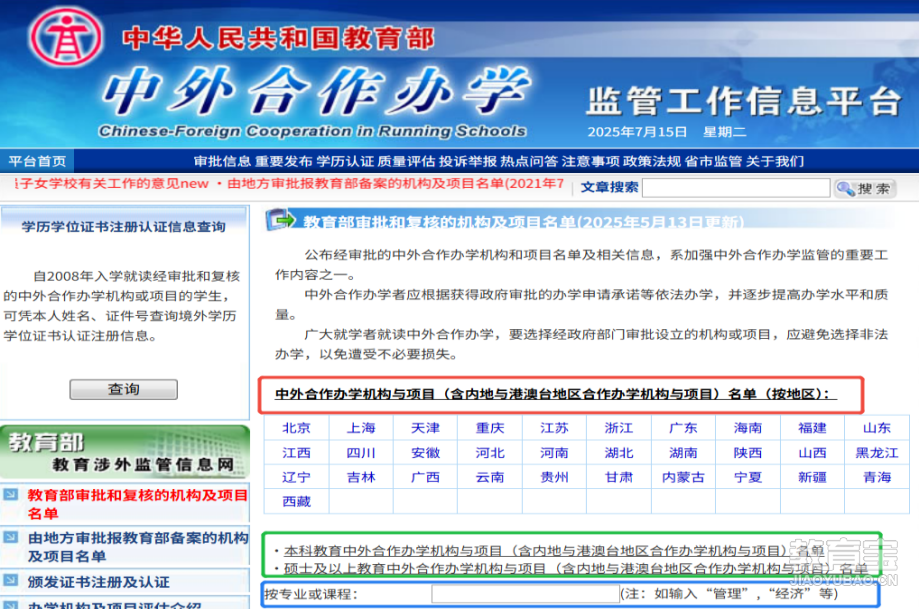Open scrolling news link 由地方审批报教育部备案的机构及项目名单
This screenshot has width=919, height=609.
(396, 183)
